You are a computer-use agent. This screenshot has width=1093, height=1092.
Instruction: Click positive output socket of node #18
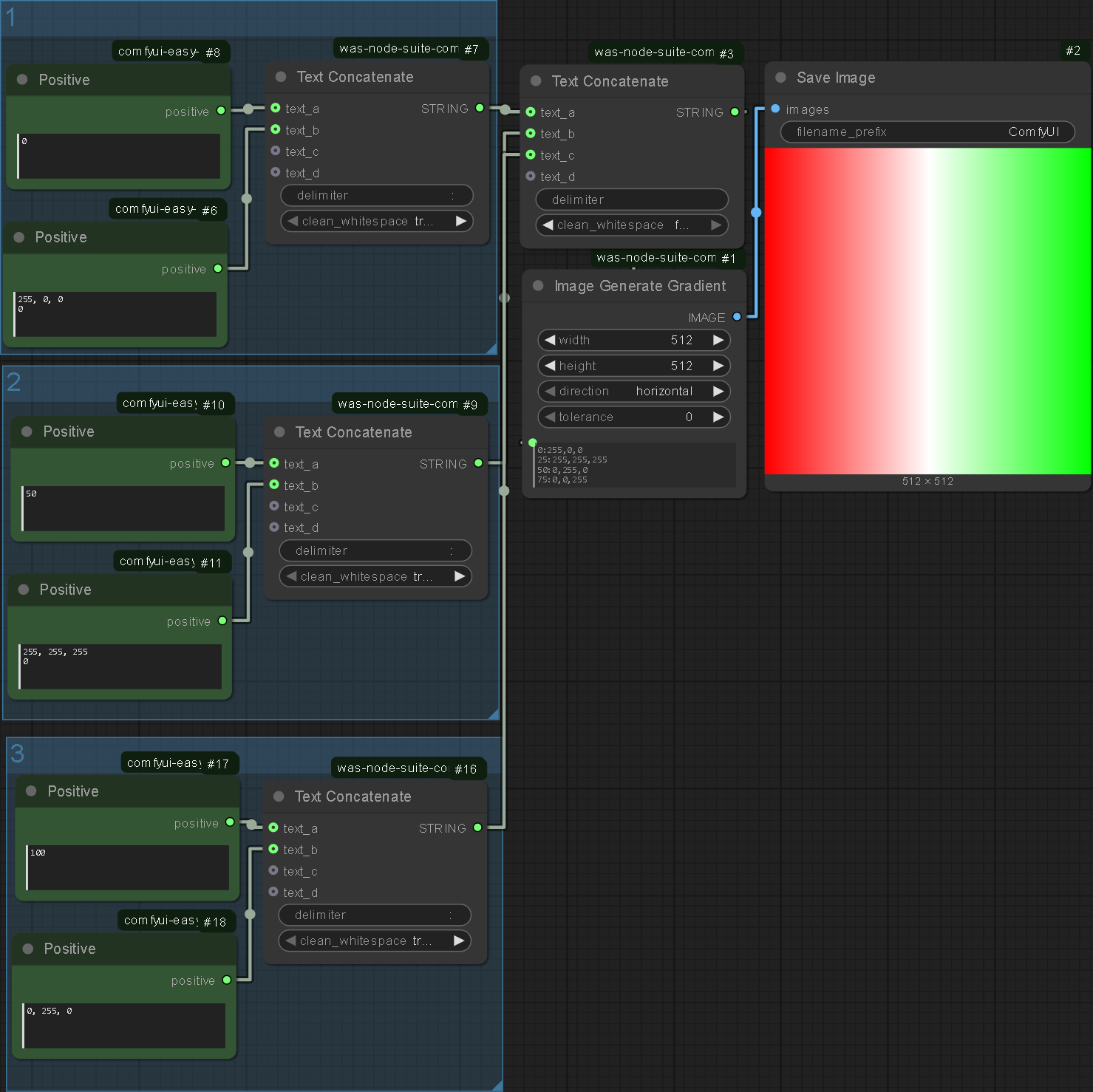(x=227, y=980)
